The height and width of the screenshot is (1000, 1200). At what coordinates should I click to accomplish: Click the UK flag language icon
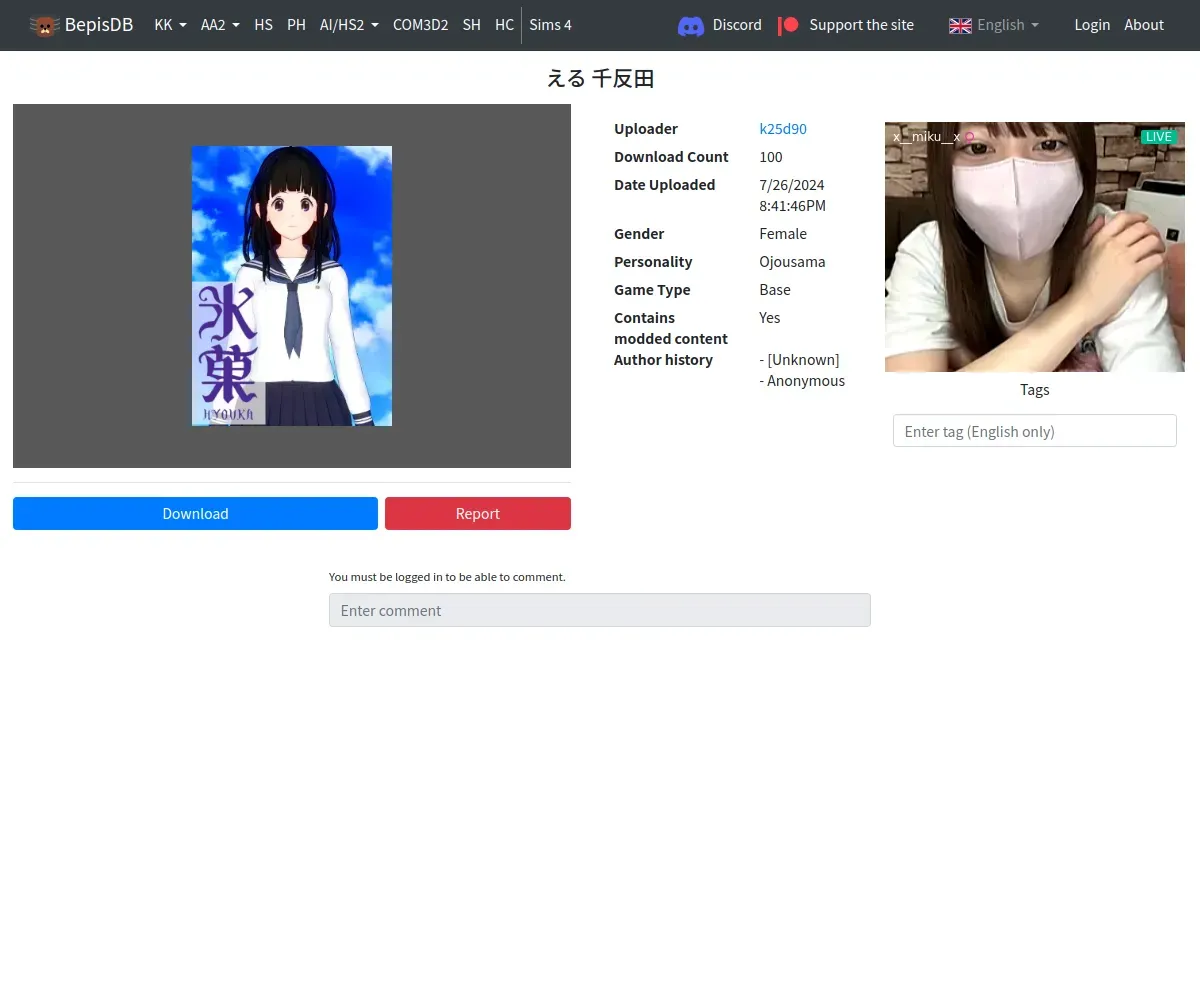[x=960, y=25]
